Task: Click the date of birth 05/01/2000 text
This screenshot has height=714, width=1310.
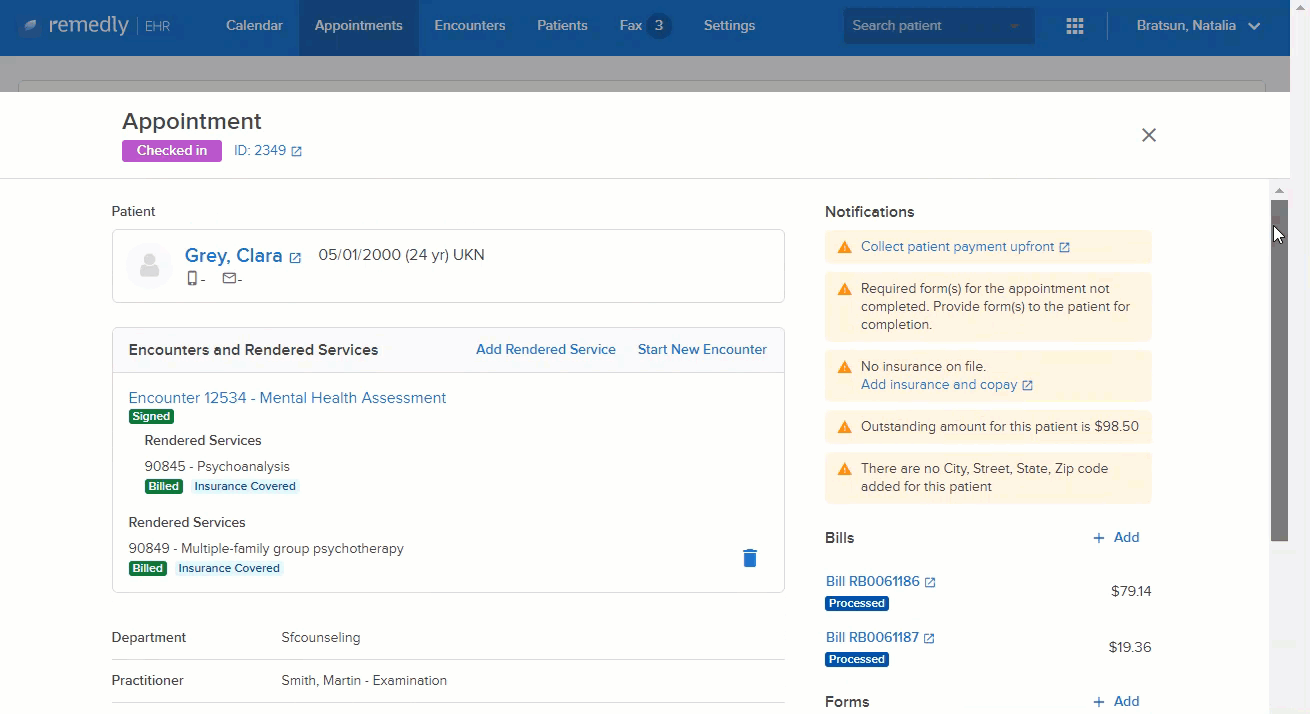Action: coord(360,255)
